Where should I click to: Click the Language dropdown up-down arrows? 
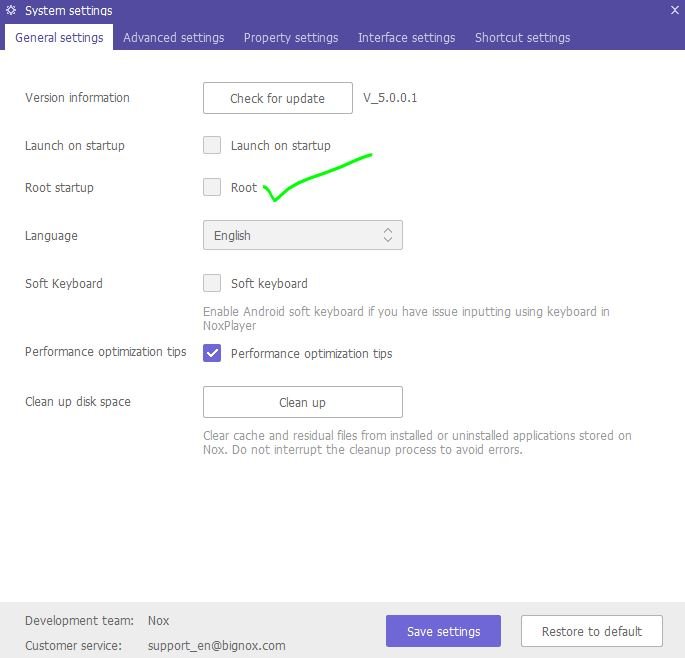coord(387,235)
